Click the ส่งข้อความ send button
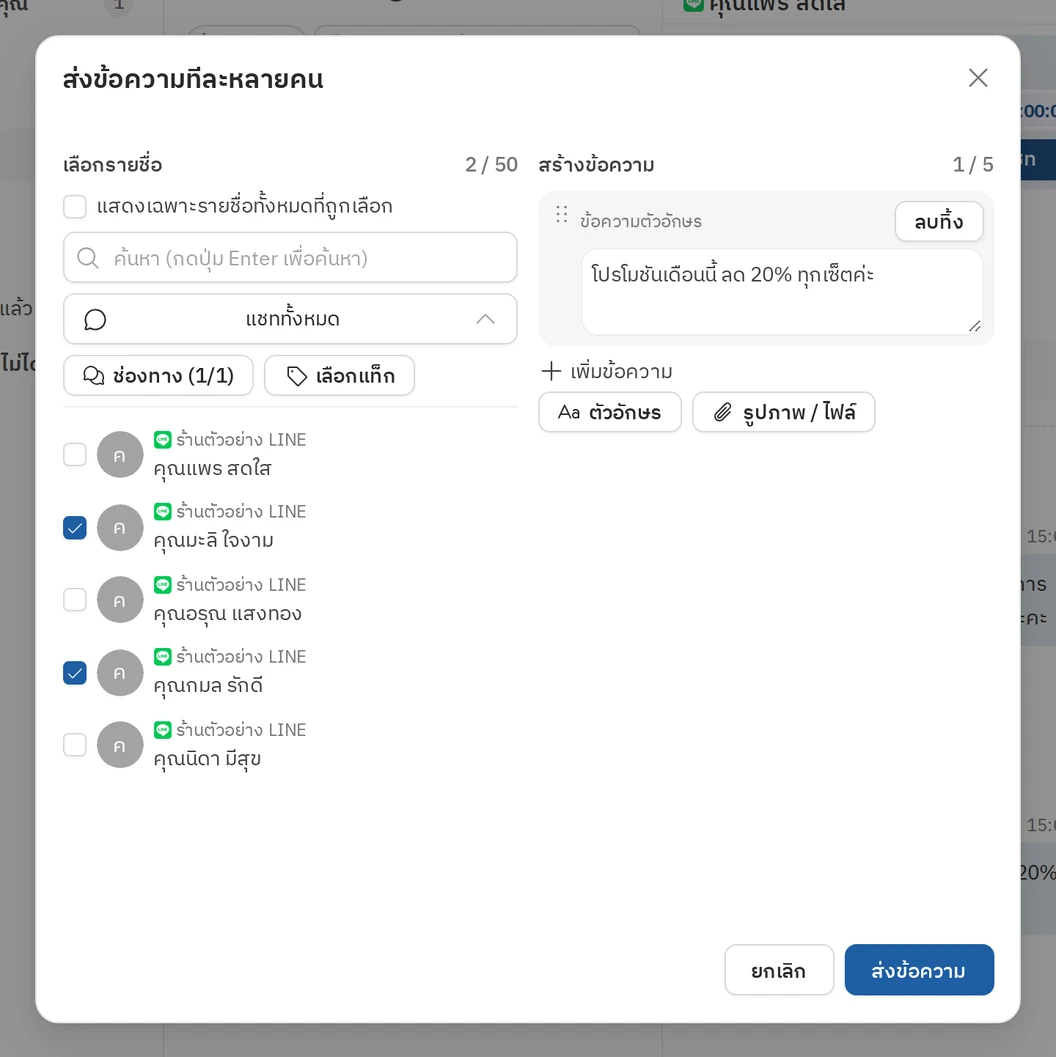The width and height of the screenshot is (1056, 1057). pos(919,970)
